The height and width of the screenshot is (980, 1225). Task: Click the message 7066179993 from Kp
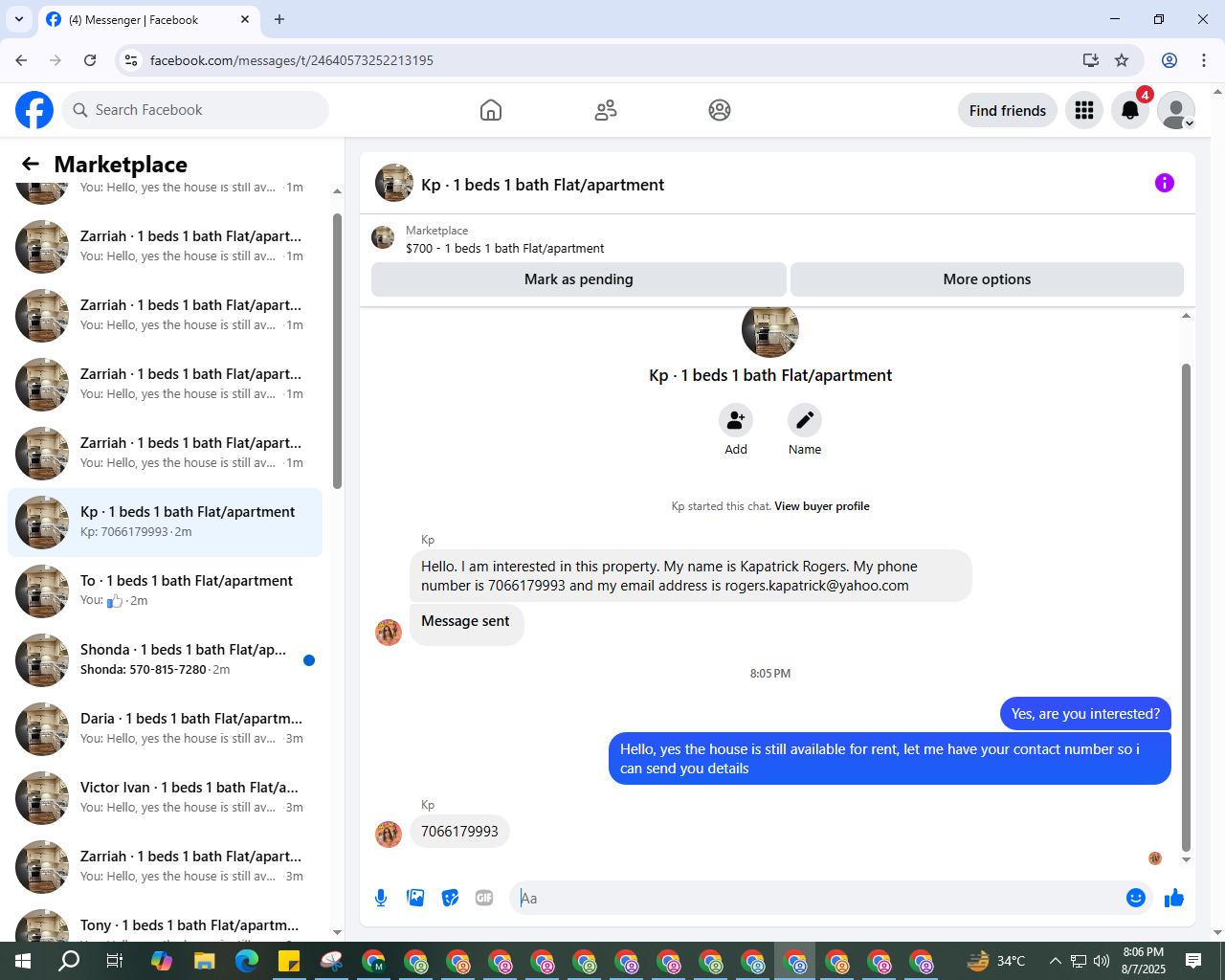coord(459,832)
